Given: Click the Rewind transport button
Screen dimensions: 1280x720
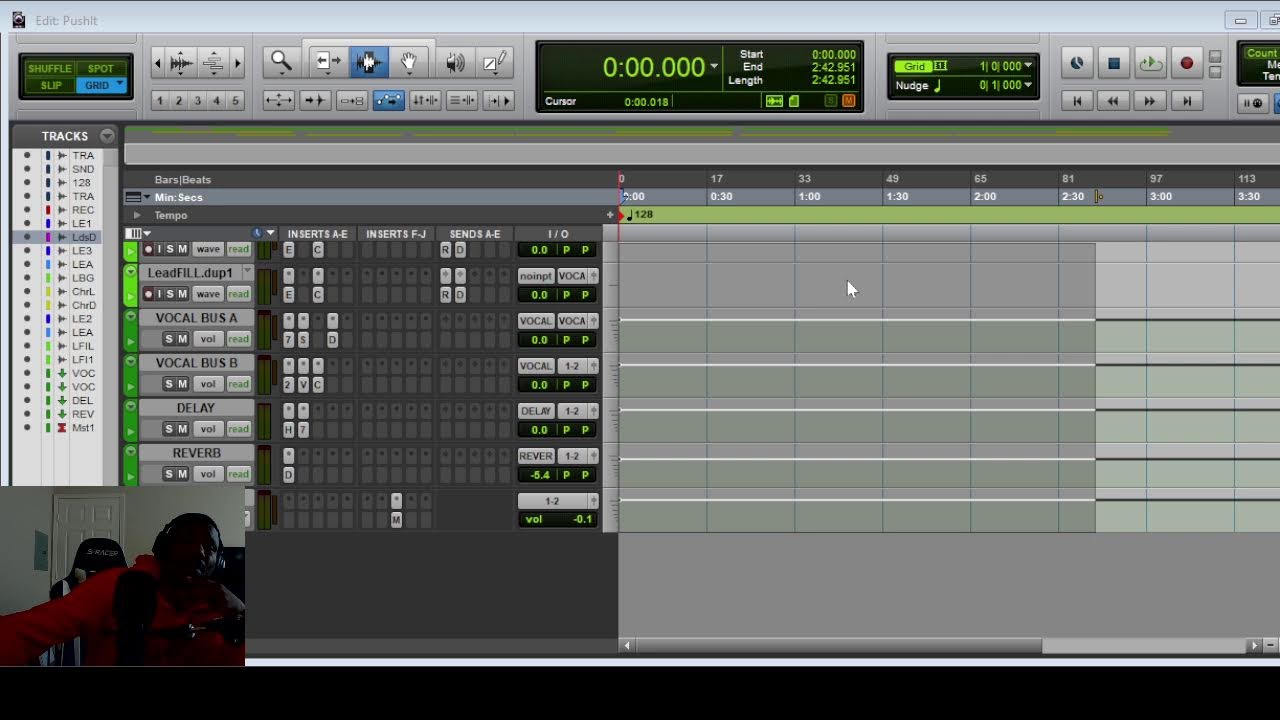Looking at the screenshot, I should click(x=1113, y=101).
